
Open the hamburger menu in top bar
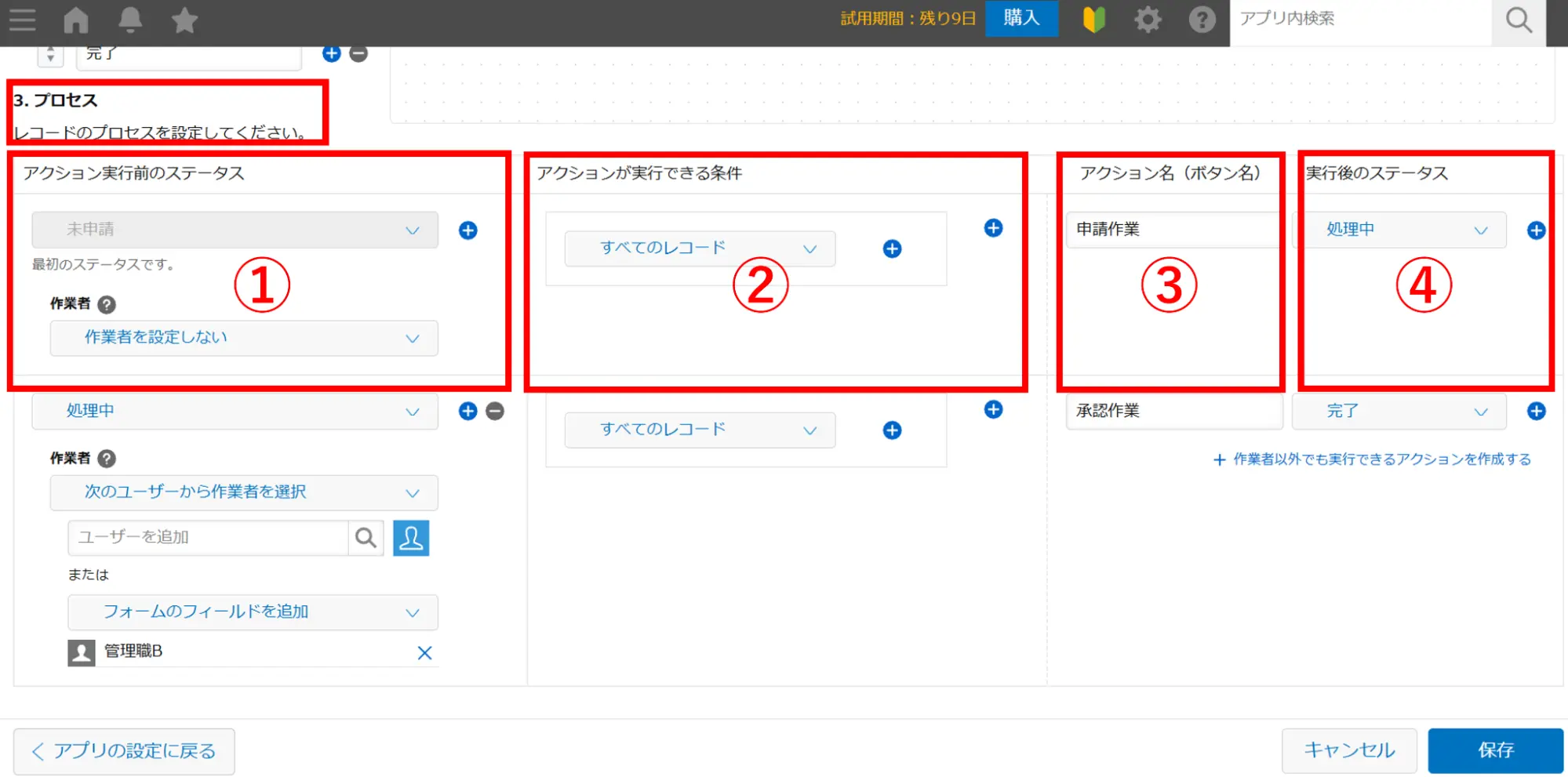pos(22,20)
